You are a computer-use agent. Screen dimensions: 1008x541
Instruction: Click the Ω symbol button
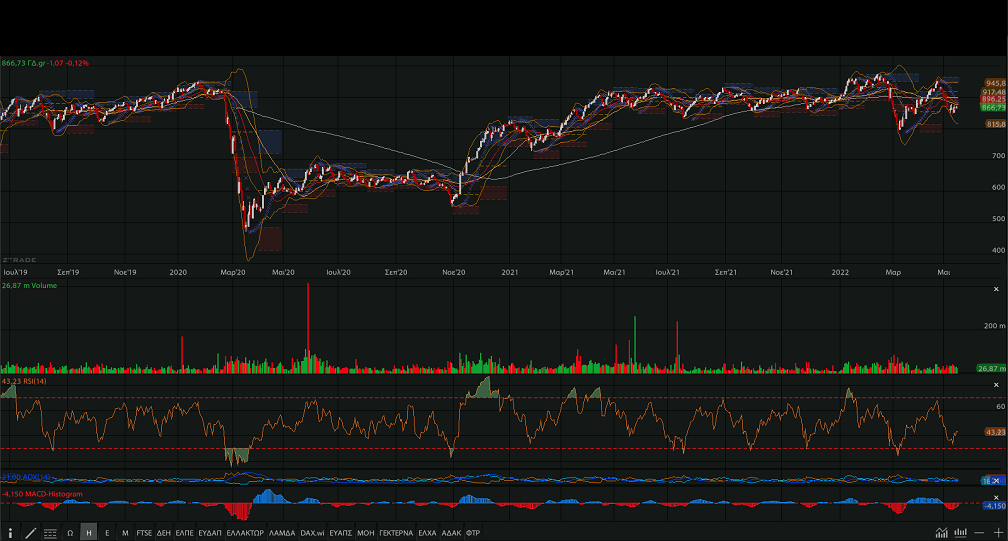[70, 533]
